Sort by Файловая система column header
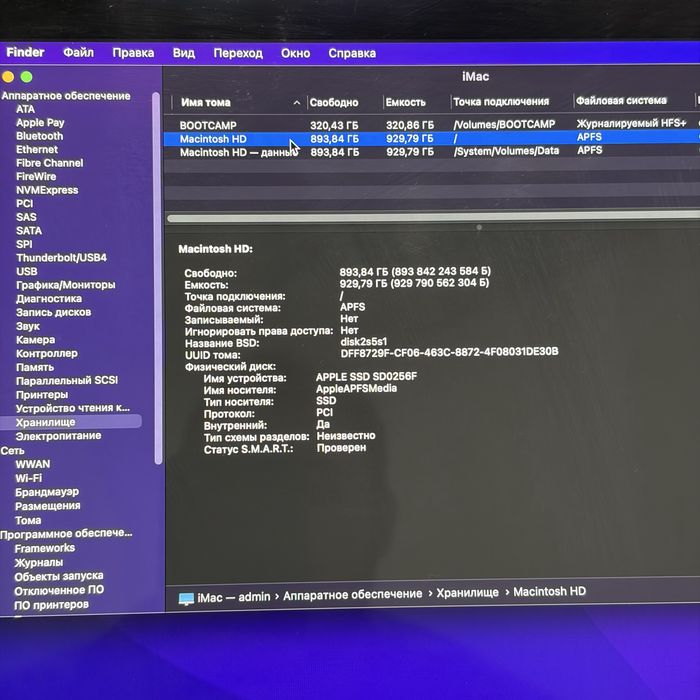 tap(621, 100)
